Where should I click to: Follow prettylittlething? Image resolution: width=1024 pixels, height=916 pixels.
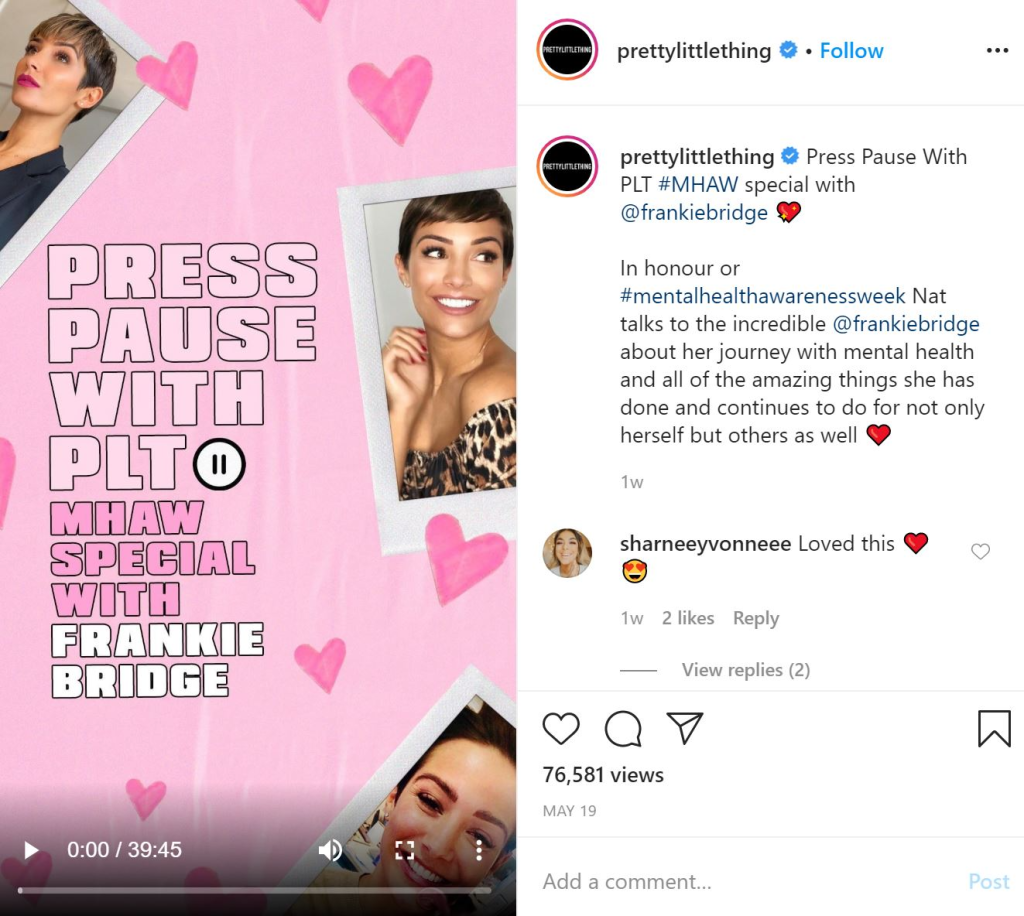pyautogui.click(x=852, y=50)
